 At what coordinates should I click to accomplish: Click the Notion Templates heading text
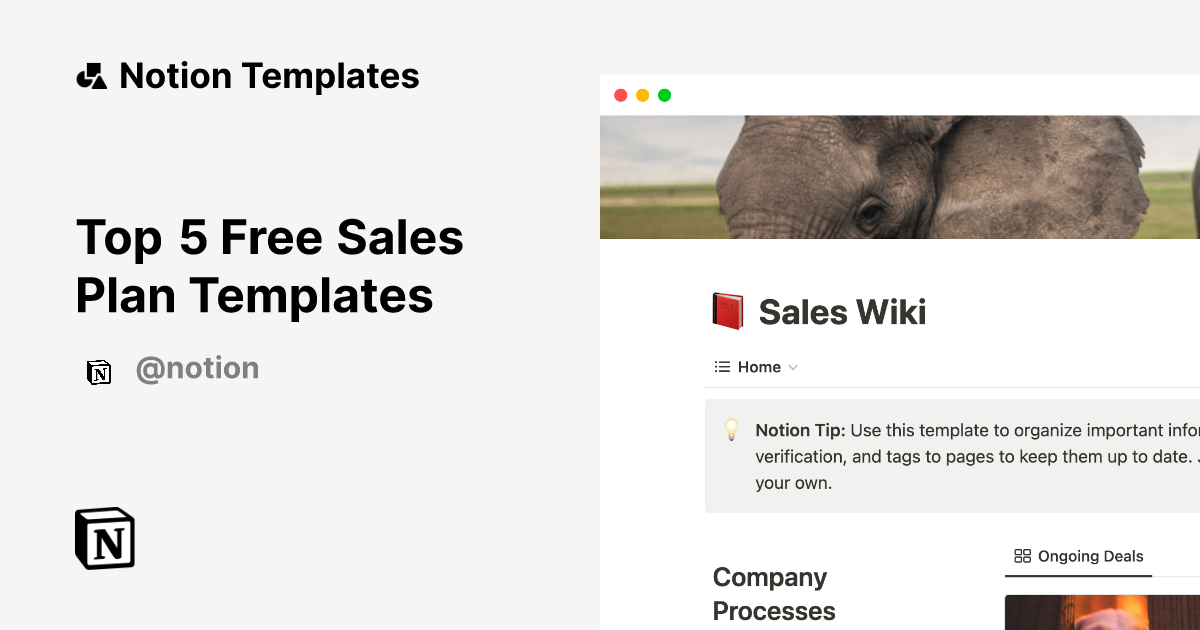(269, 76)
